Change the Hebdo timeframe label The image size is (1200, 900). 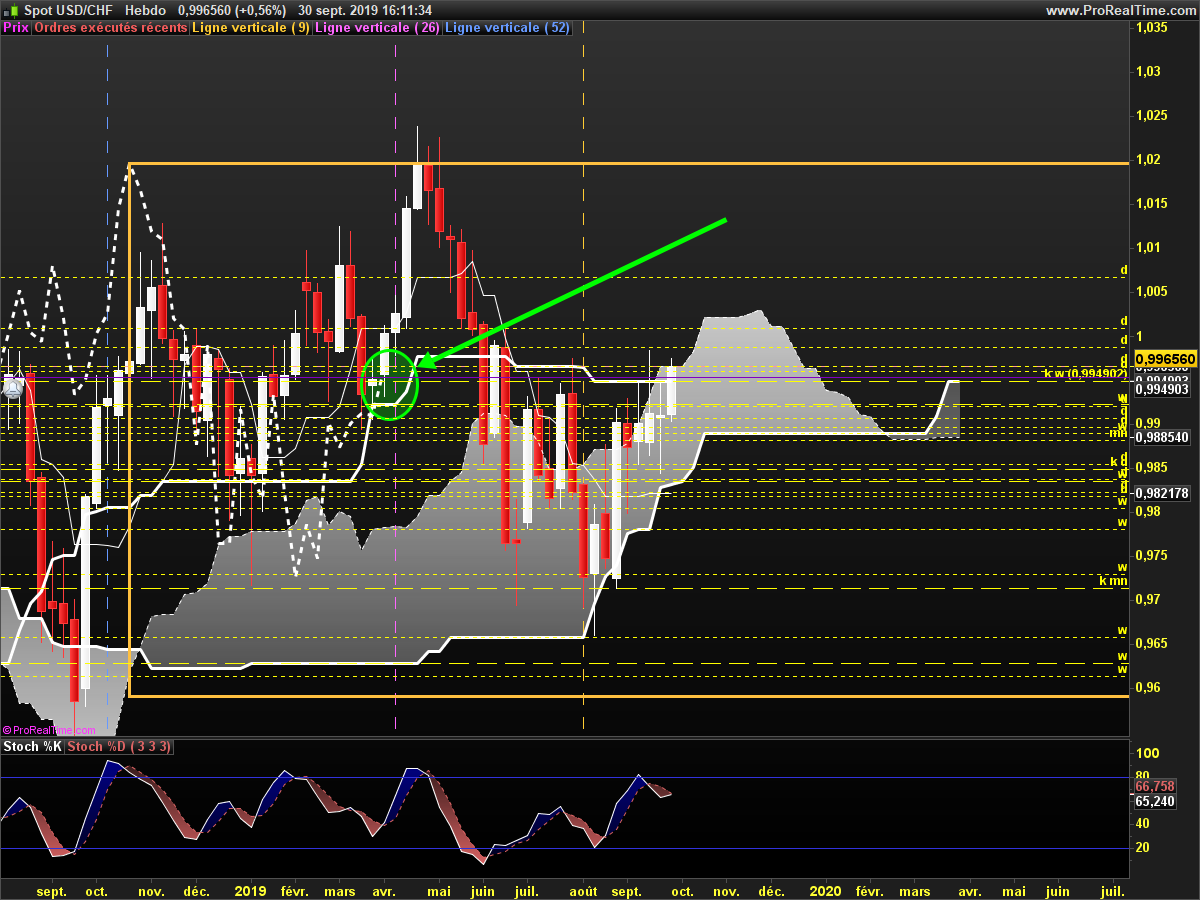pos(146,10)
